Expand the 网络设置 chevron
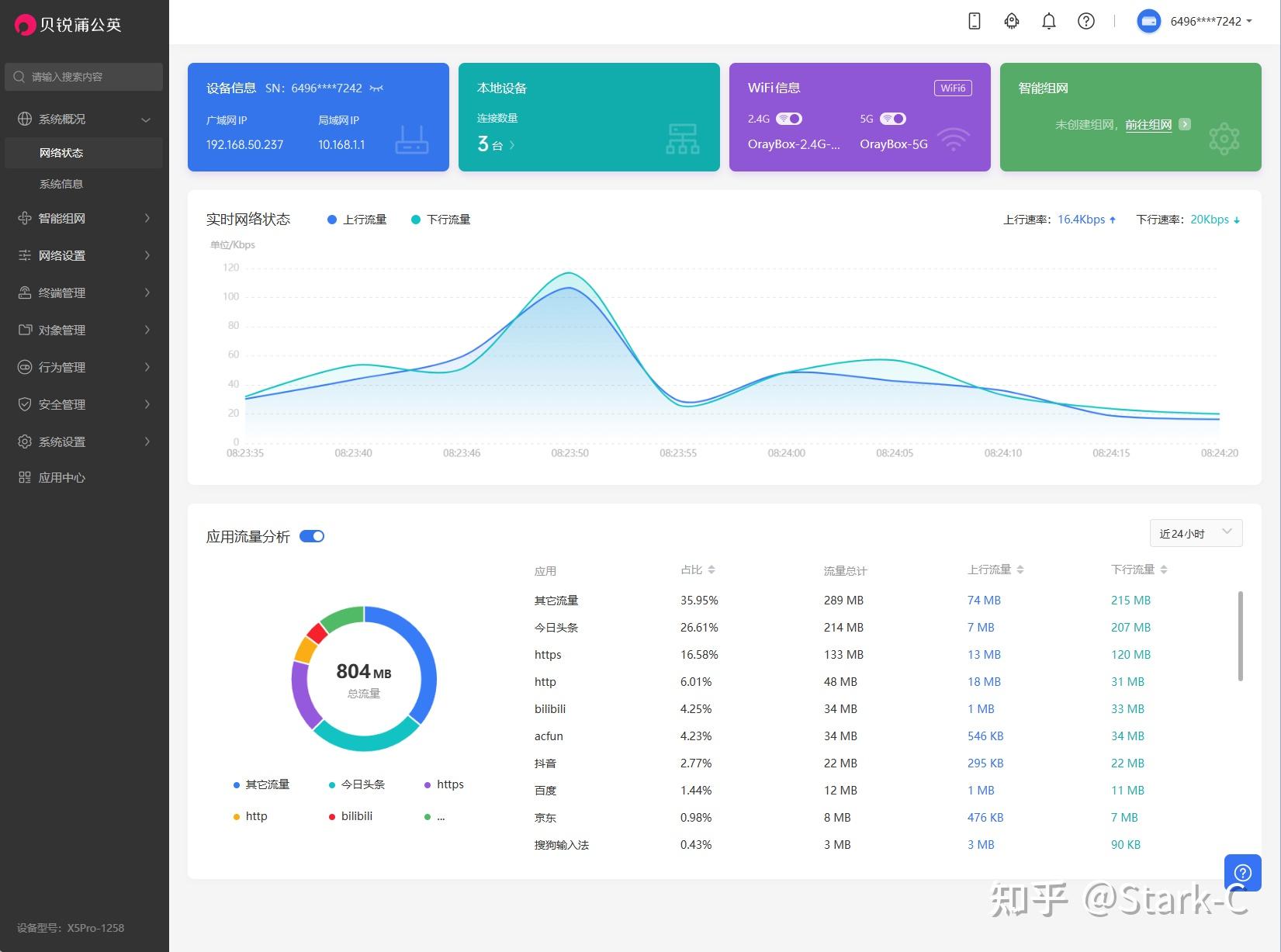The height and width of the screenshot is (952, 1281). tap(147, 255)
